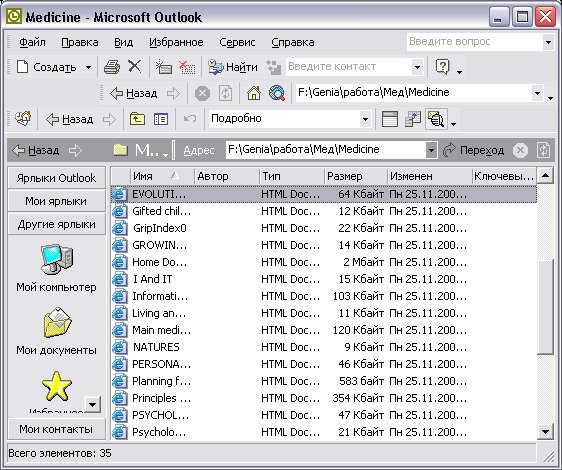Viewport: 562px width, 470px height.
Task: Click the Outlook Today icon
Action: 23,119
